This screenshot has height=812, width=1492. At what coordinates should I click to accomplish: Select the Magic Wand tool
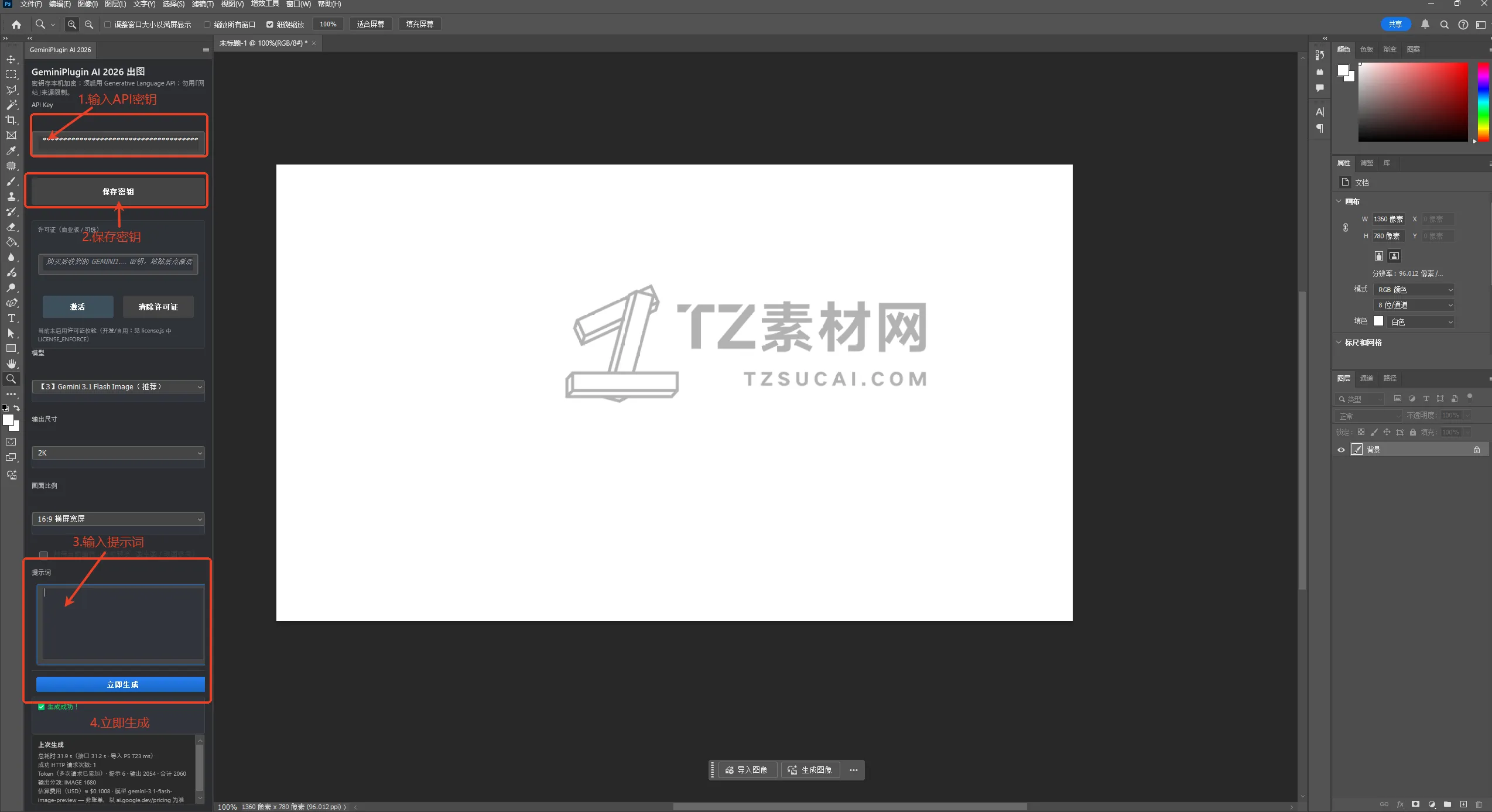click(11, 105)
